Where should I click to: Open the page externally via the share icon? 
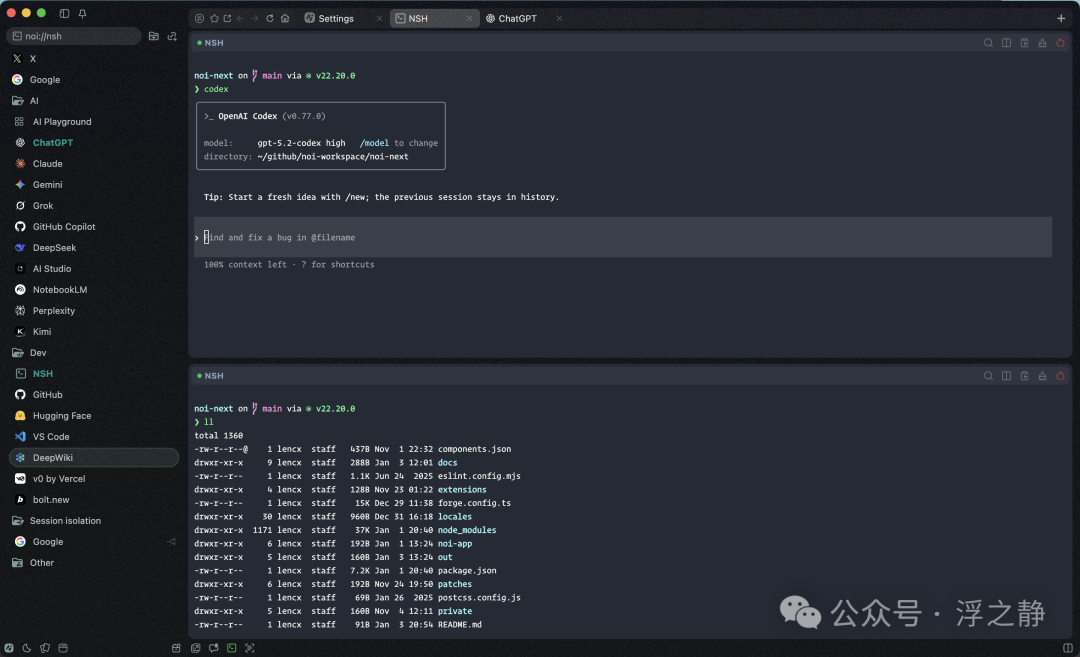click(x=227, y=19)
